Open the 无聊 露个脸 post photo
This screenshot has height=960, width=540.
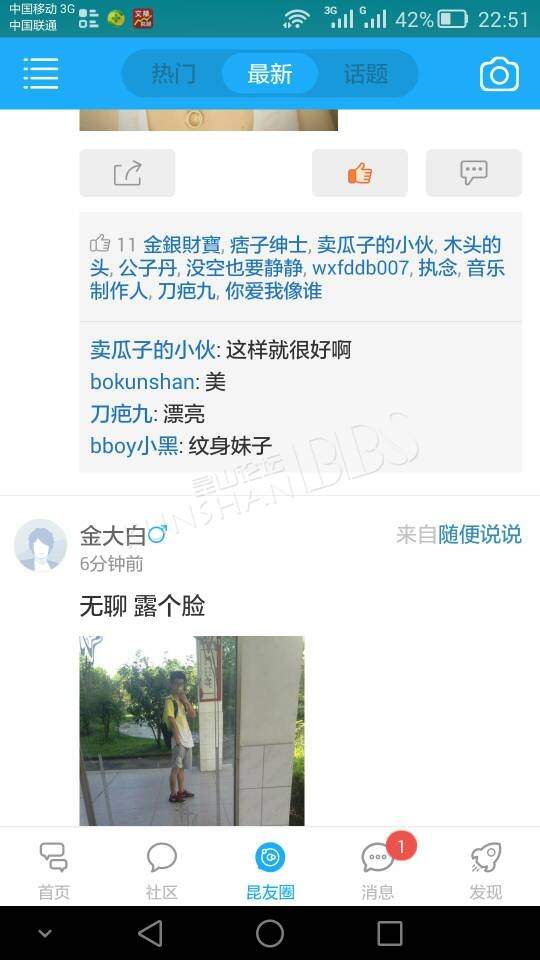[x=192, y=731]
